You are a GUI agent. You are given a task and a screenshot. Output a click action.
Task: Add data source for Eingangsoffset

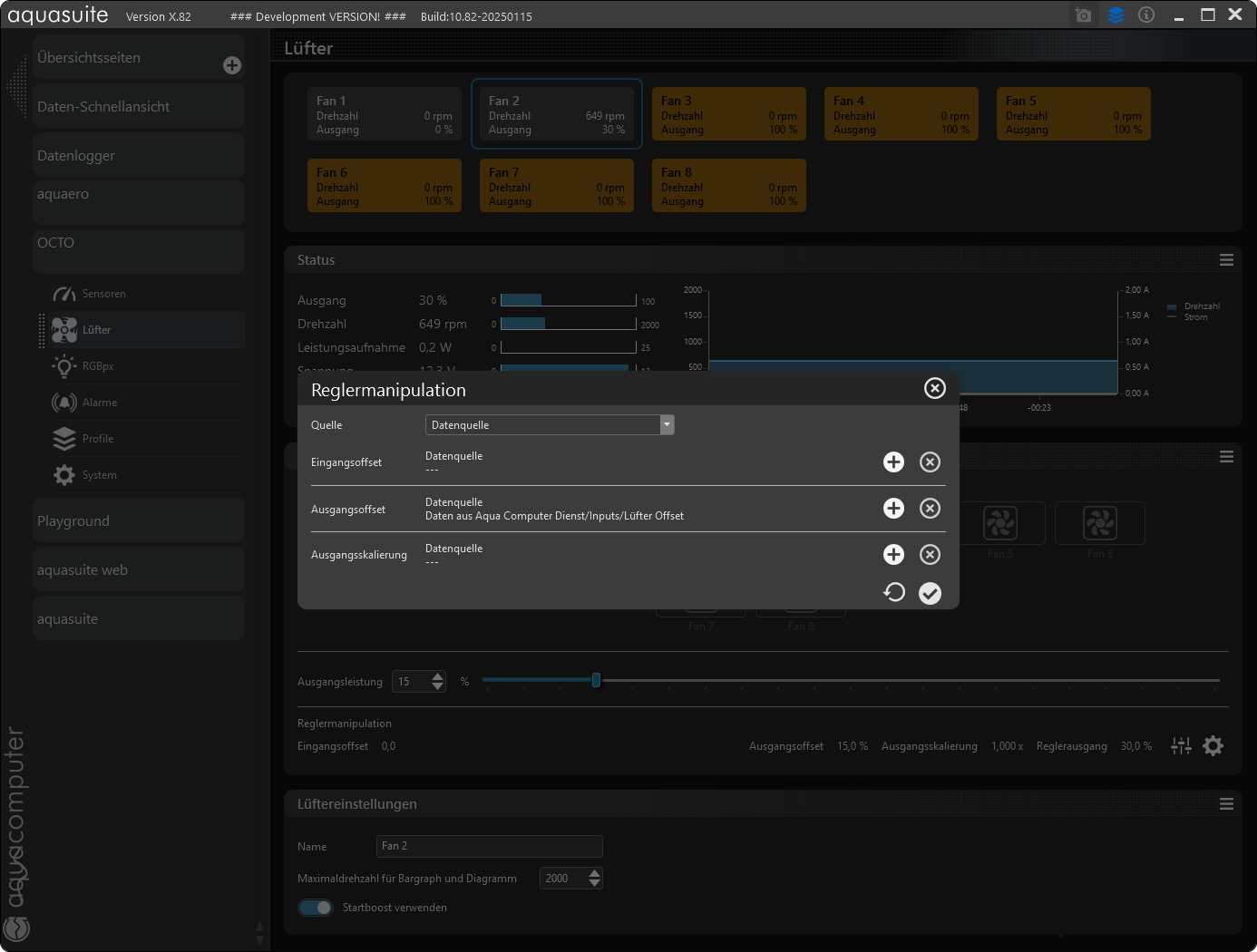tap(893, 462)
